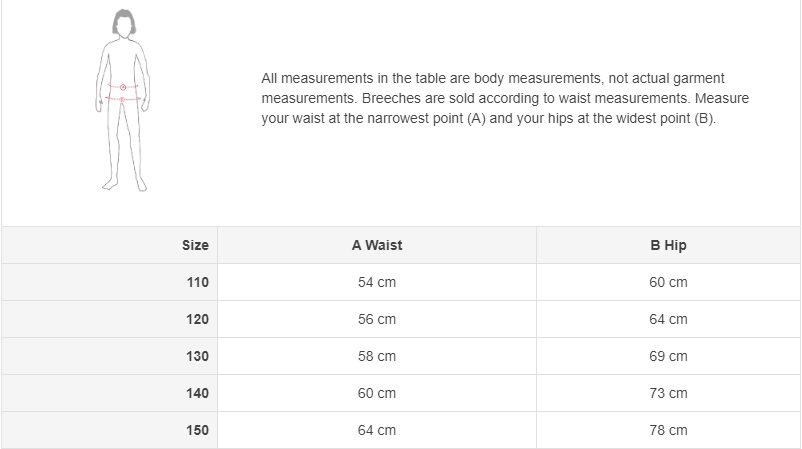Image resolution: width=802 pixels, height=449 pixels.
Task: Click size 130 row label
Action: [x=197, y=356]
